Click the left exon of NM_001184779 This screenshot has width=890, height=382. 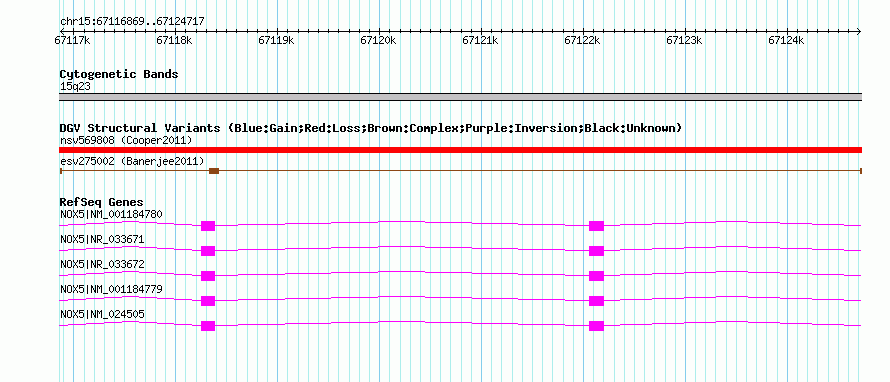tap(208, 301)
